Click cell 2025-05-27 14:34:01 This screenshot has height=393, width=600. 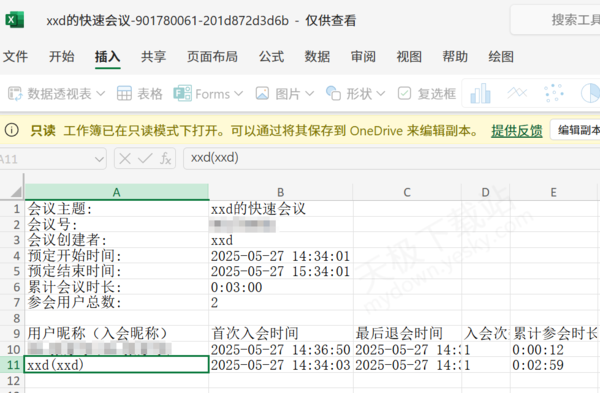[281, 256]
